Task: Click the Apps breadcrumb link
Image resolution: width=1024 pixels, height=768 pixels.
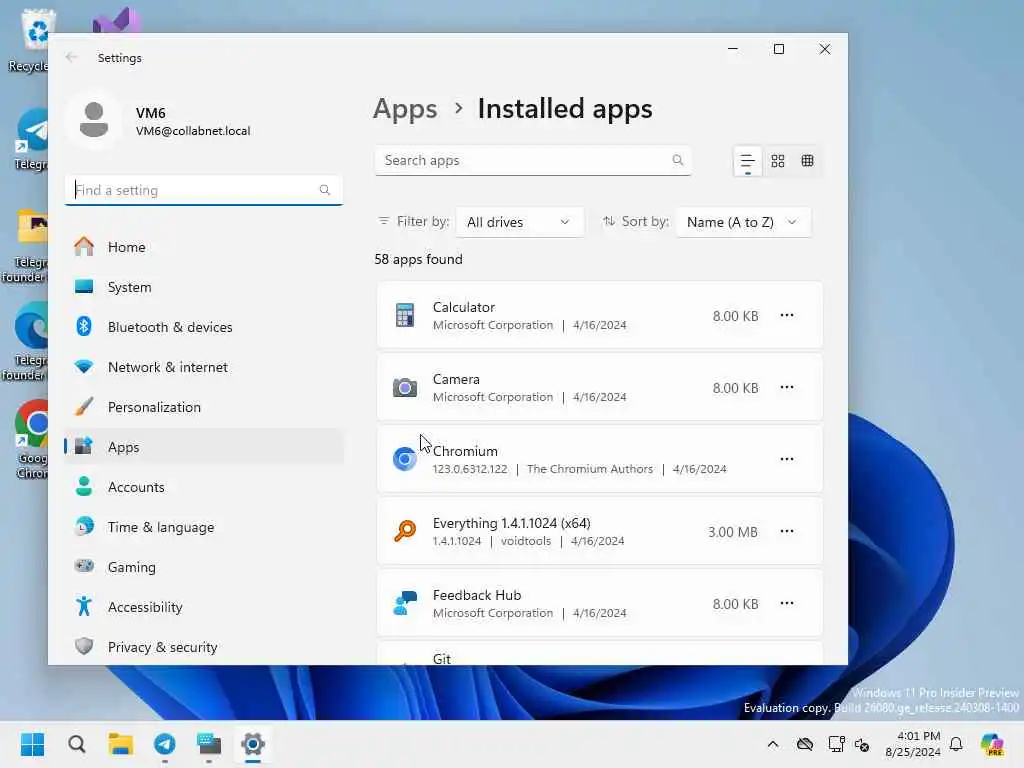Action: pos(405,108)
